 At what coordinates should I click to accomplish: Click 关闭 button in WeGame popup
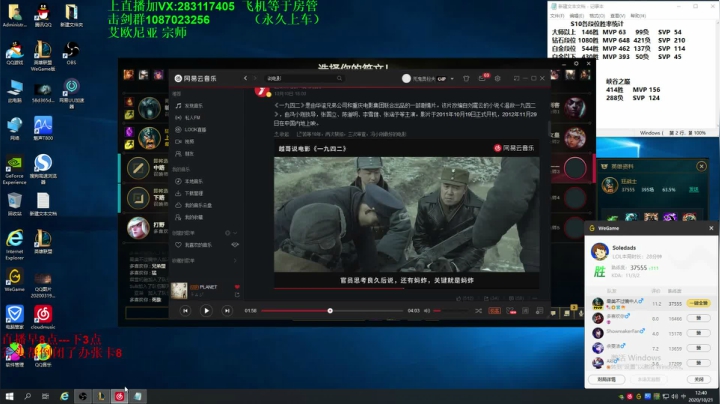pos(698,379)
